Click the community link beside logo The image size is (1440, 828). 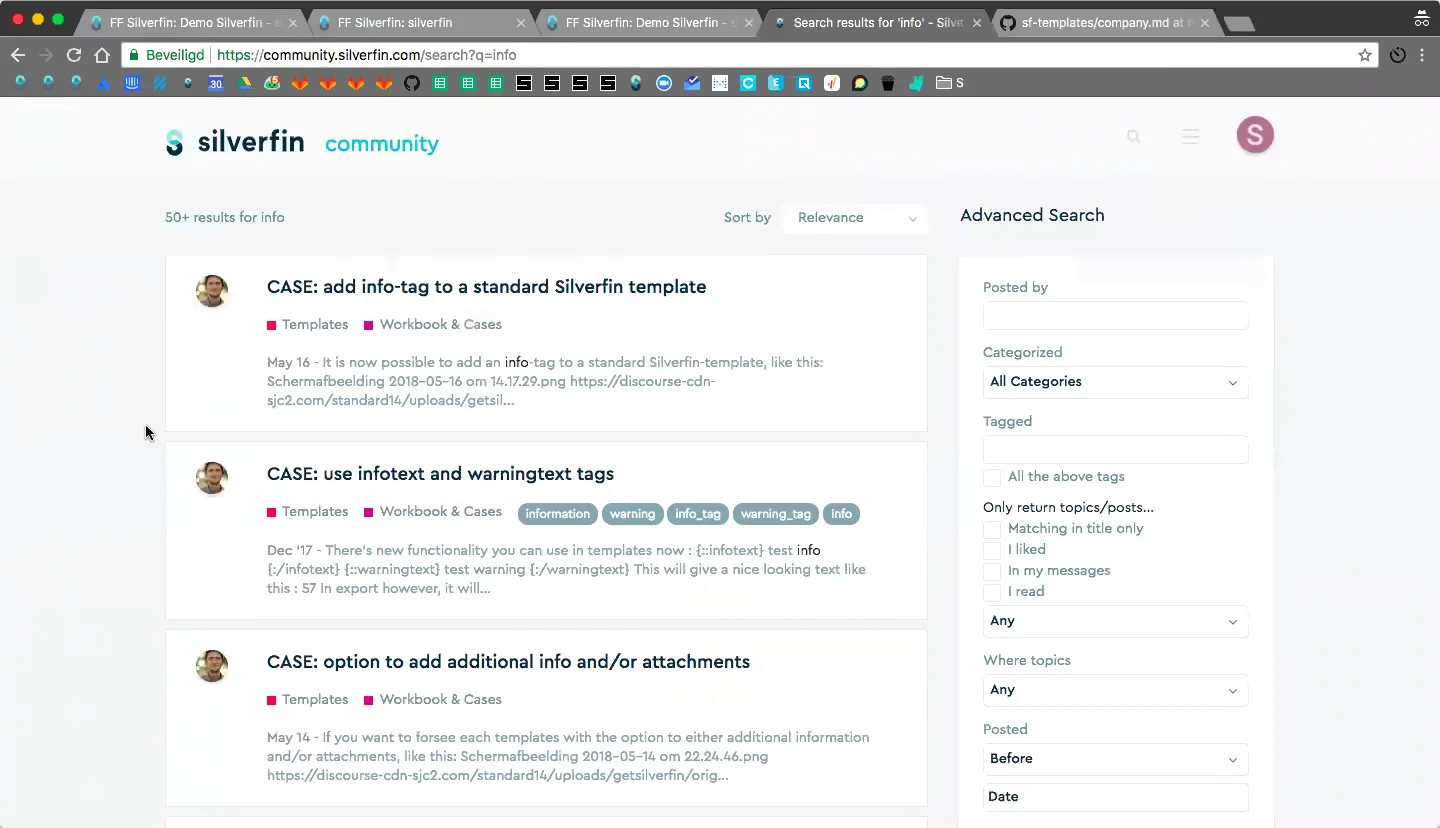pyautogui.click(x=382, y=144)
